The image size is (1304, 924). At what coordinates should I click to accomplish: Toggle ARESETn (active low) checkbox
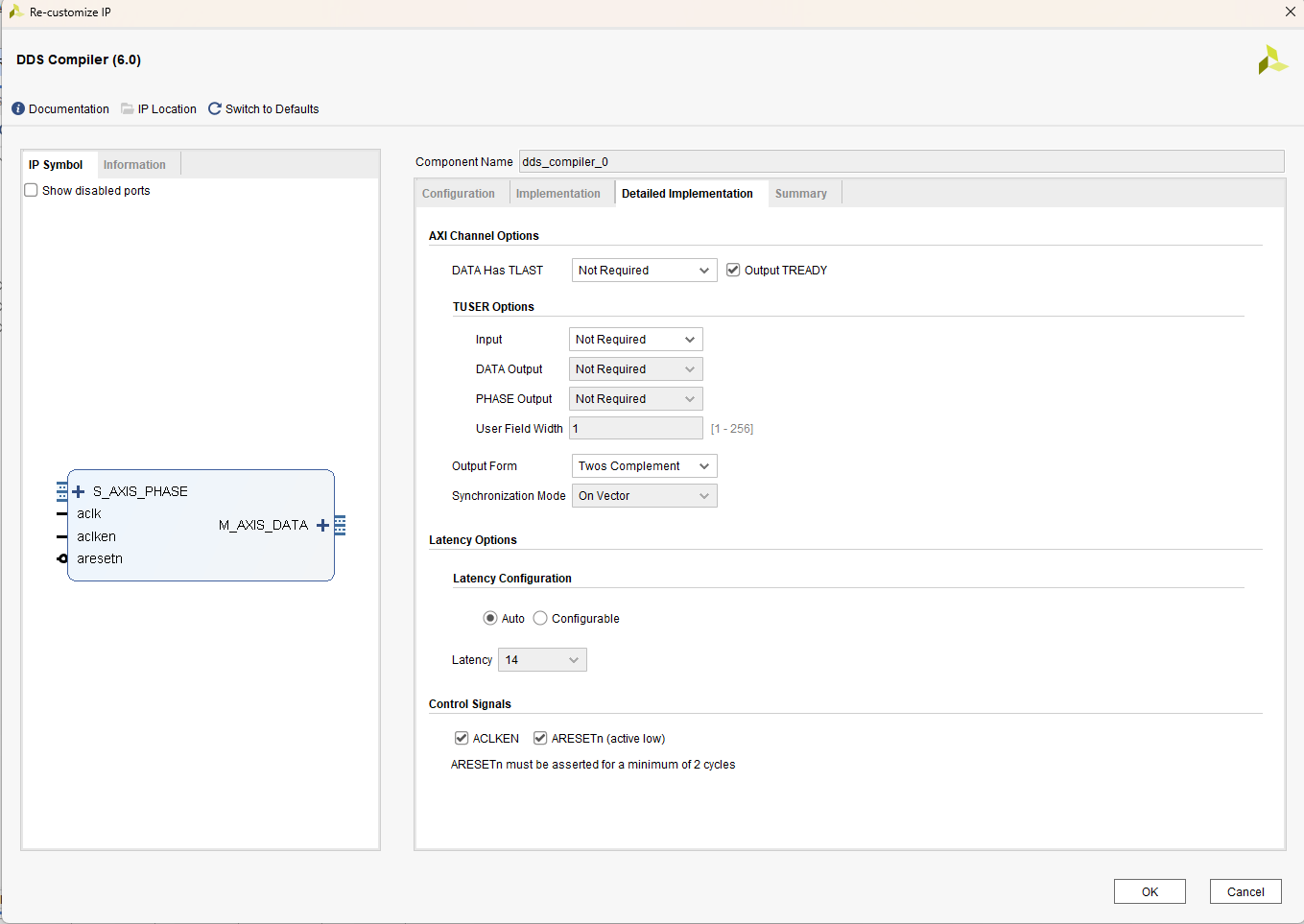[x=540, y=739]
